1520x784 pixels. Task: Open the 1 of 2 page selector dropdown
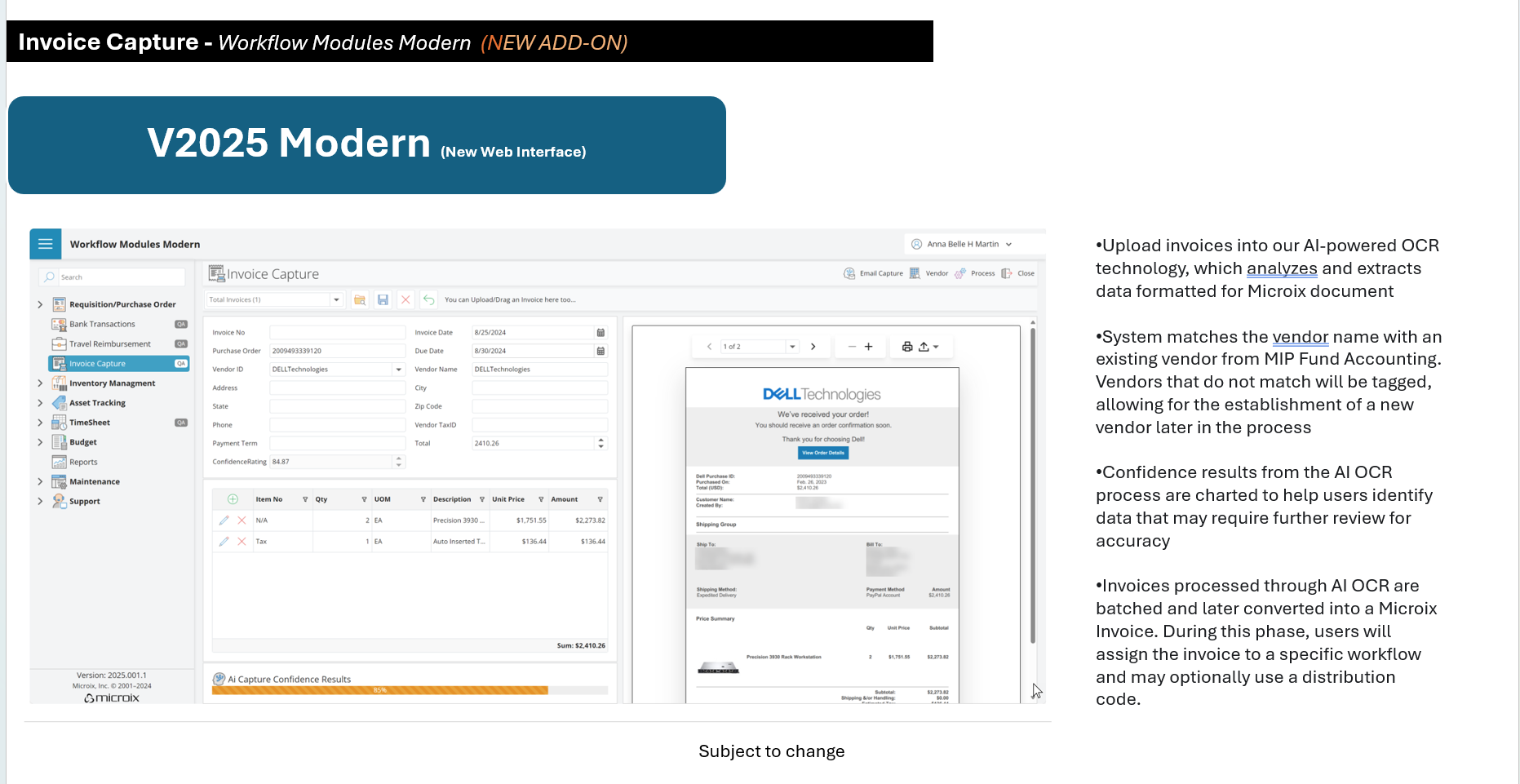click(791, 347)
